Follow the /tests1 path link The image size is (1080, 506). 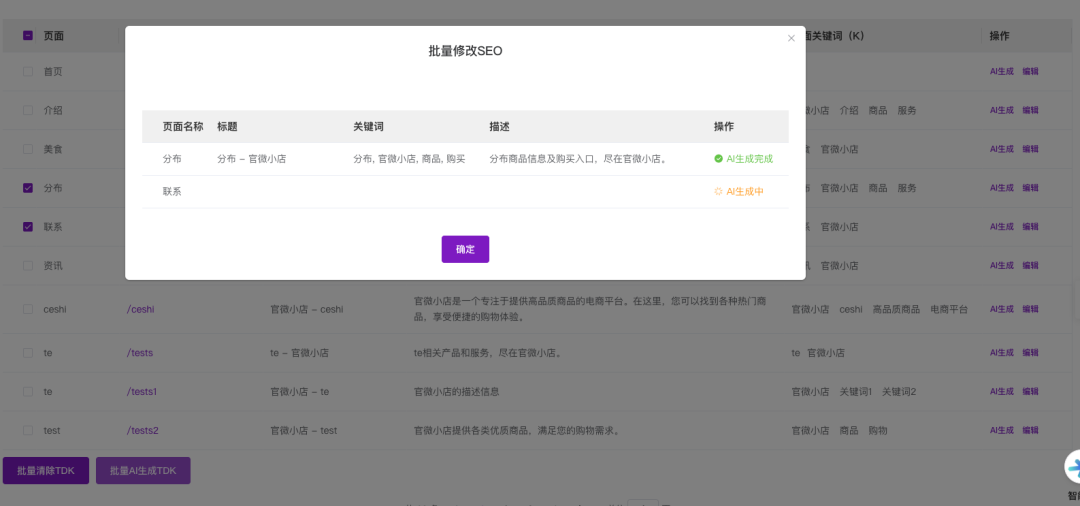tap(142, 392)
